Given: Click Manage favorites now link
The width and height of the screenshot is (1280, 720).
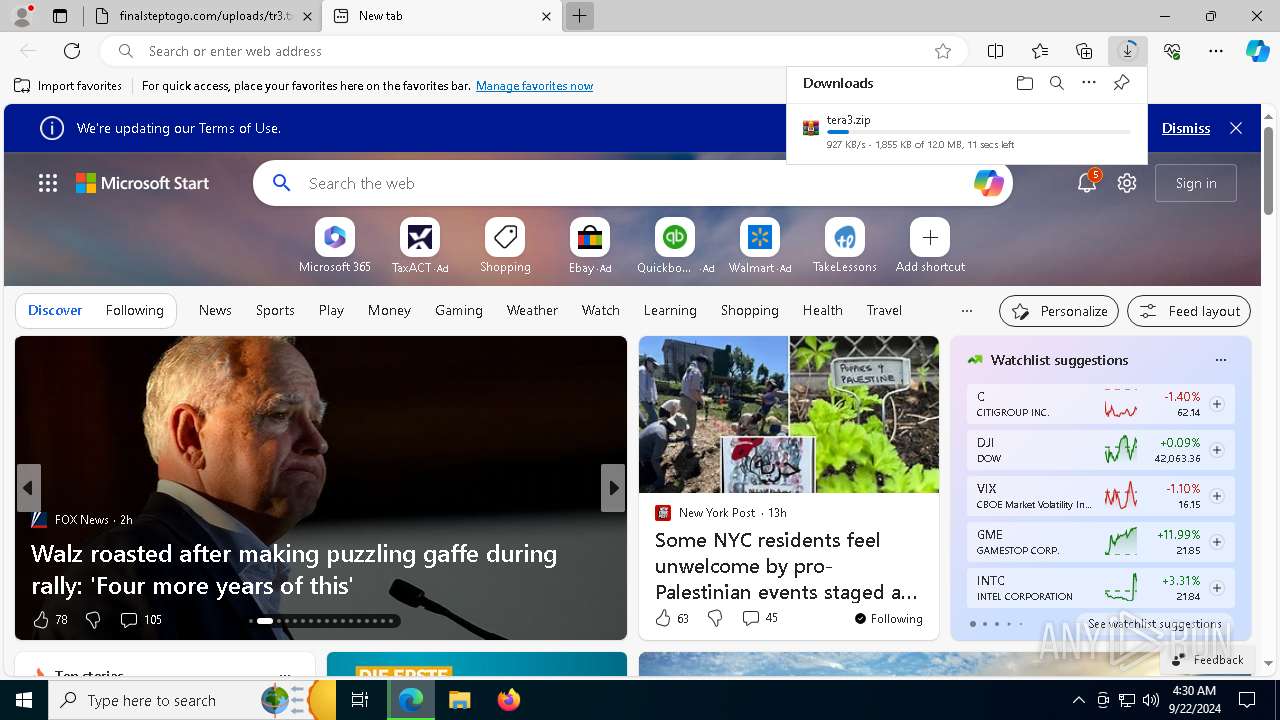Looking at the screenshot, I should [x=534, y=86].
